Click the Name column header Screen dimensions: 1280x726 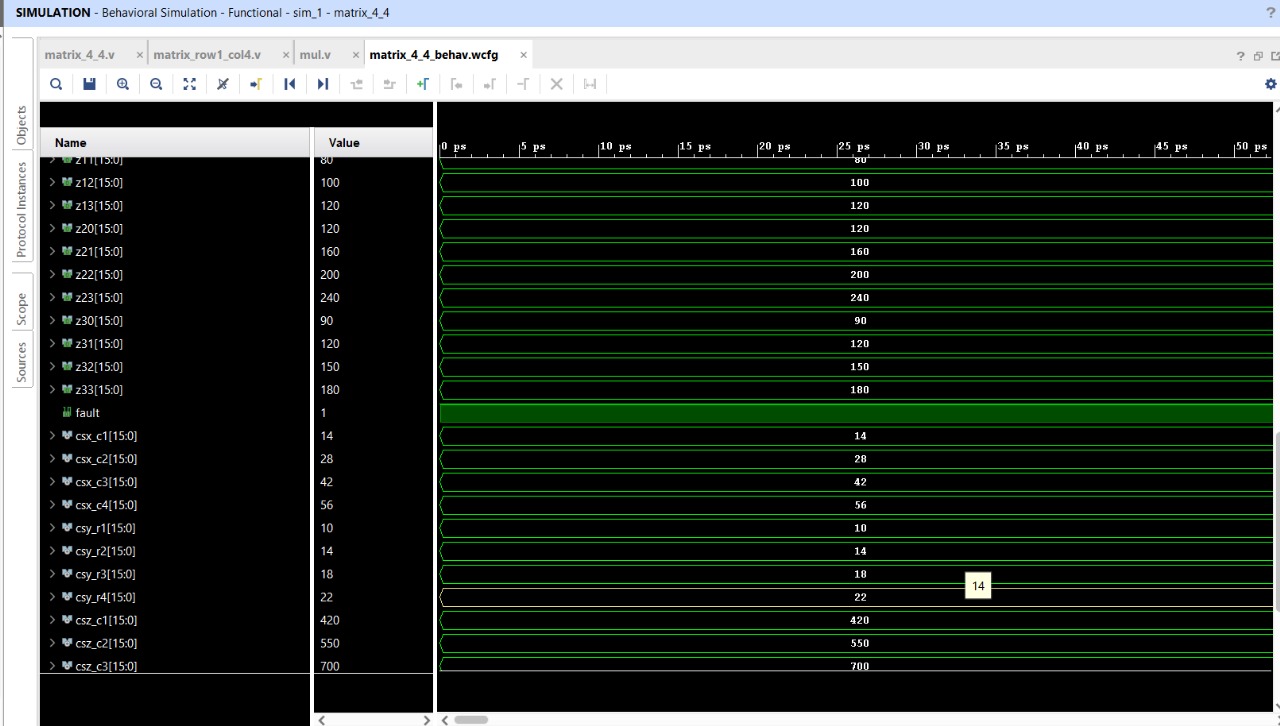(x=69, y=142)
